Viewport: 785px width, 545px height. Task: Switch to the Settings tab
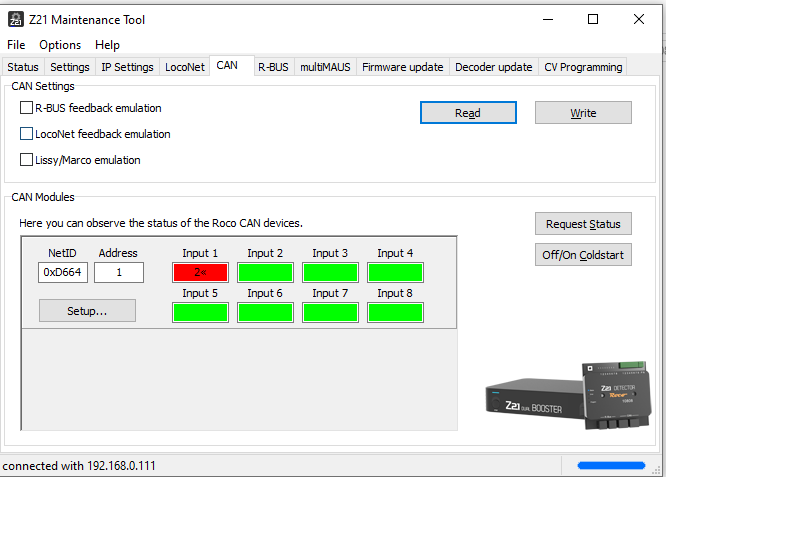coord(70,67)
